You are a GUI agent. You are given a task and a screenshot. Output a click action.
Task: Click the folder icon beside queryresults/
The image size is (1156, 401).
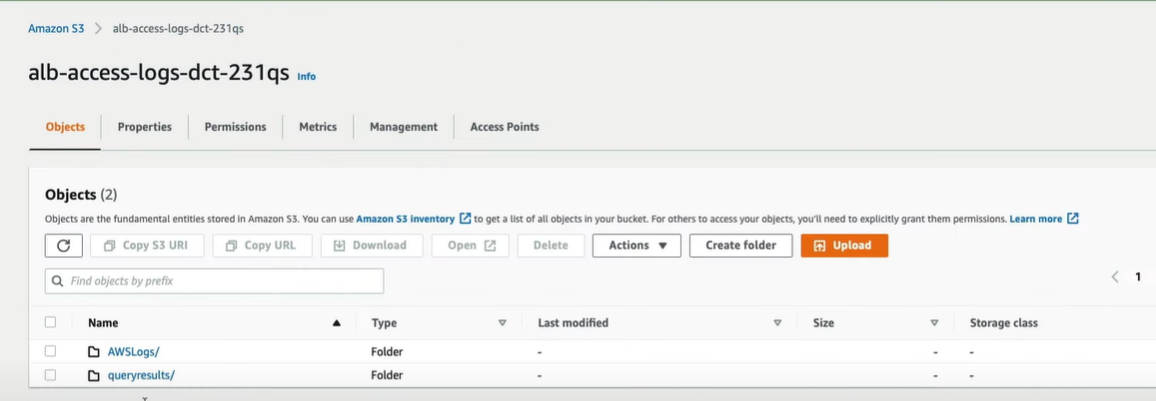tap(94, 376)
